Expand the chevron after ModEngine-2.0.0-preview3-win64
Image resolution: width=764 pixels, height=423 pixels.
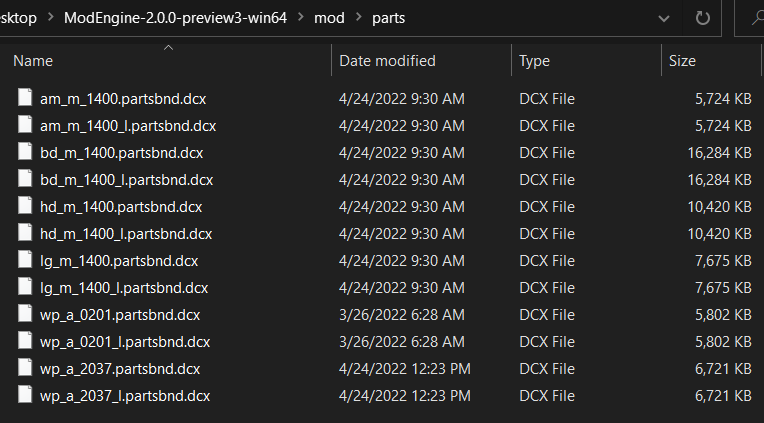click(x=298, y=18)
